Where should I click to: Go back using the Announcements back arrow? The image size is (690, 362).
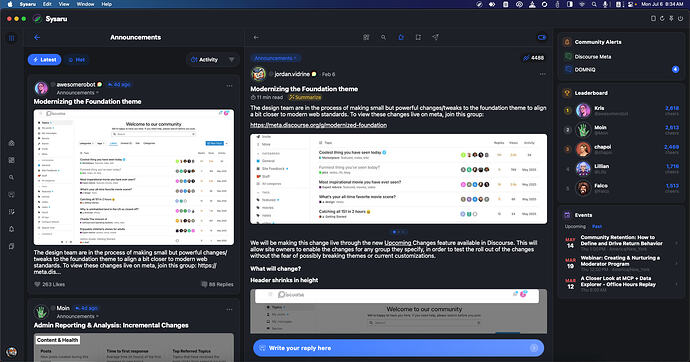[x=37, y=37]
